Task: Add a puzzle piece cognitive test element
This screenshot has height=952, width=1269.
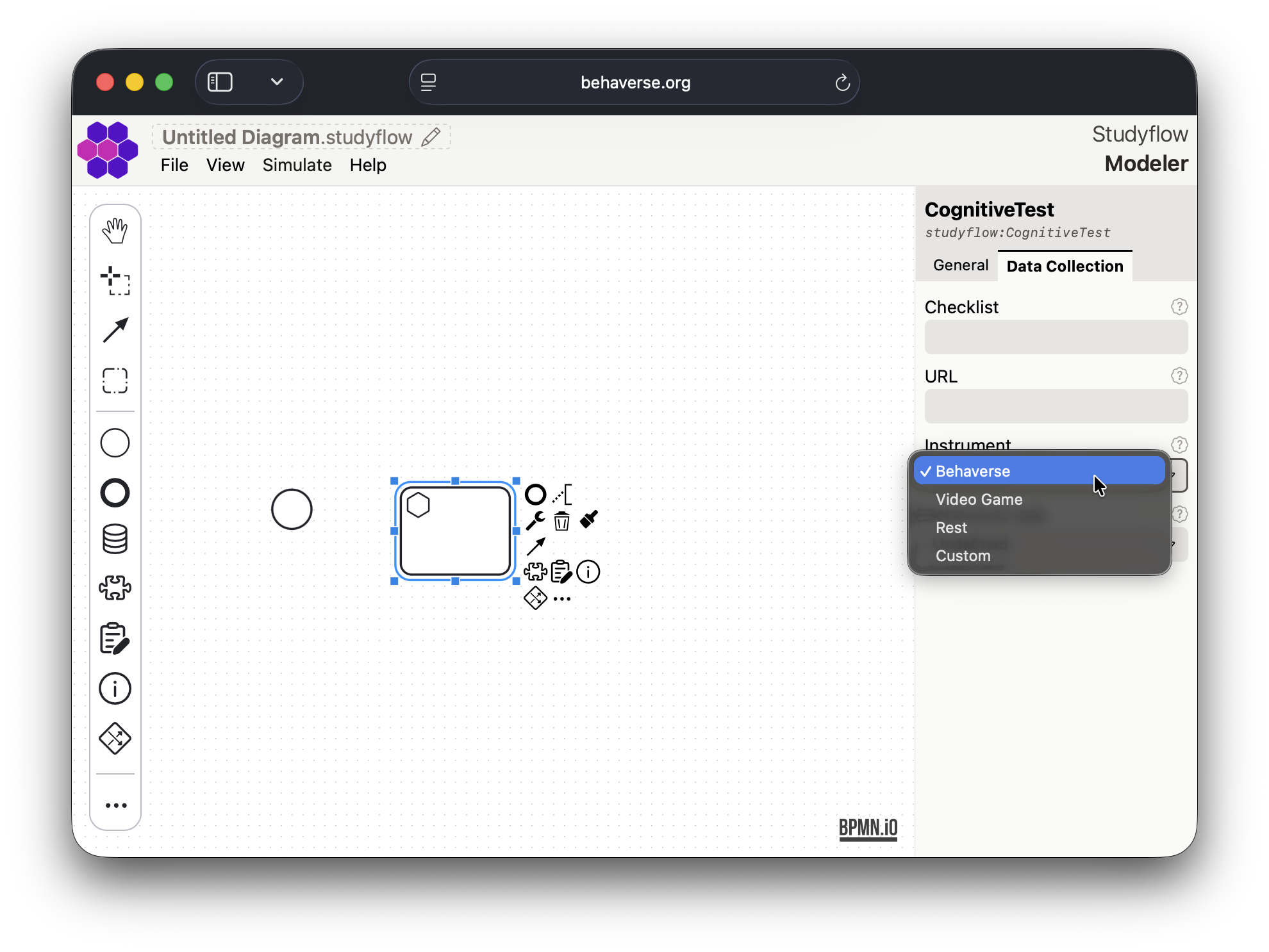Action: click(115, 587)
